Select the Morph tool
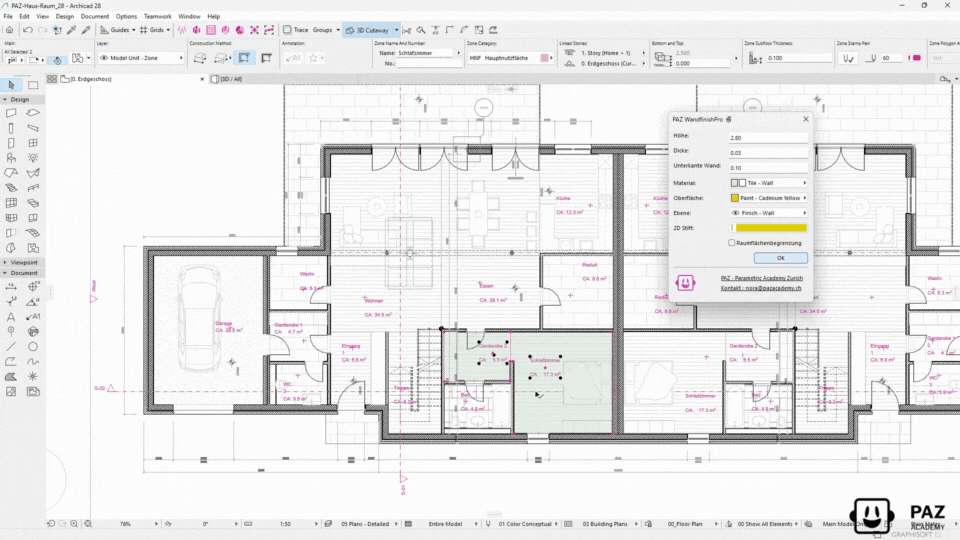The width and height of the screenshot is (960, 540). point(11,248)
